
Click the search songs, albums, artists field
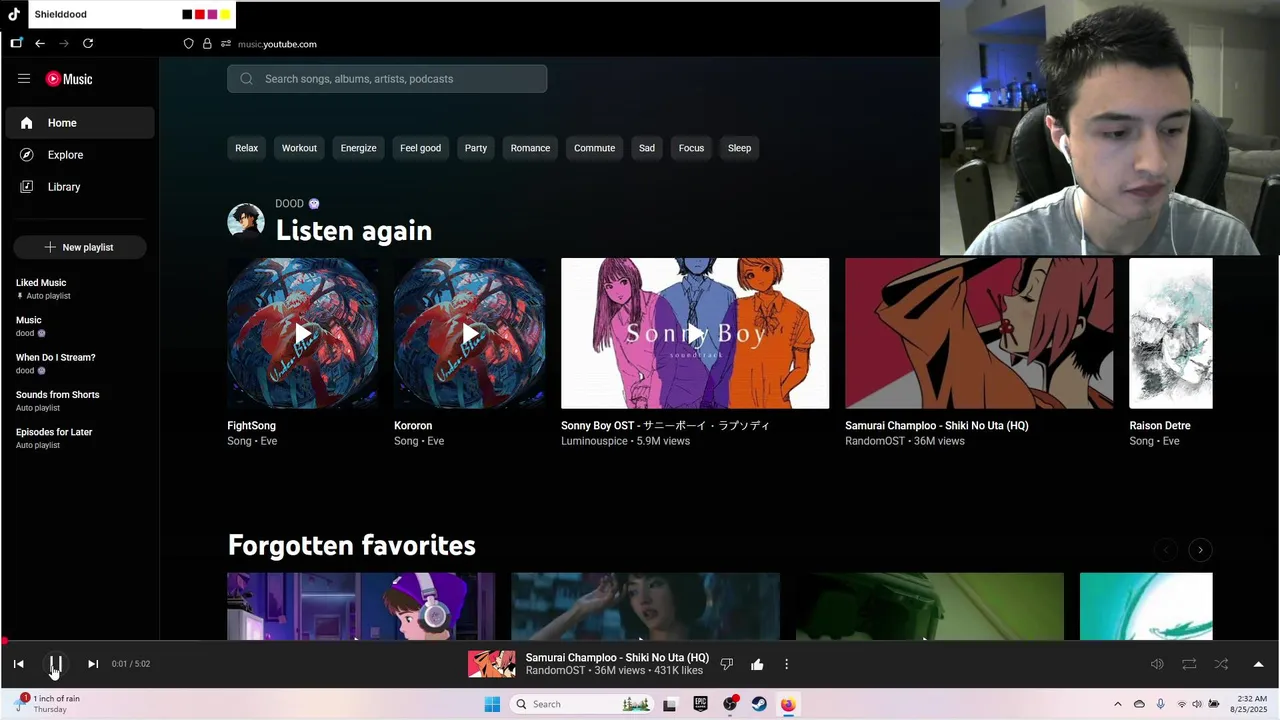coord(387,79)
